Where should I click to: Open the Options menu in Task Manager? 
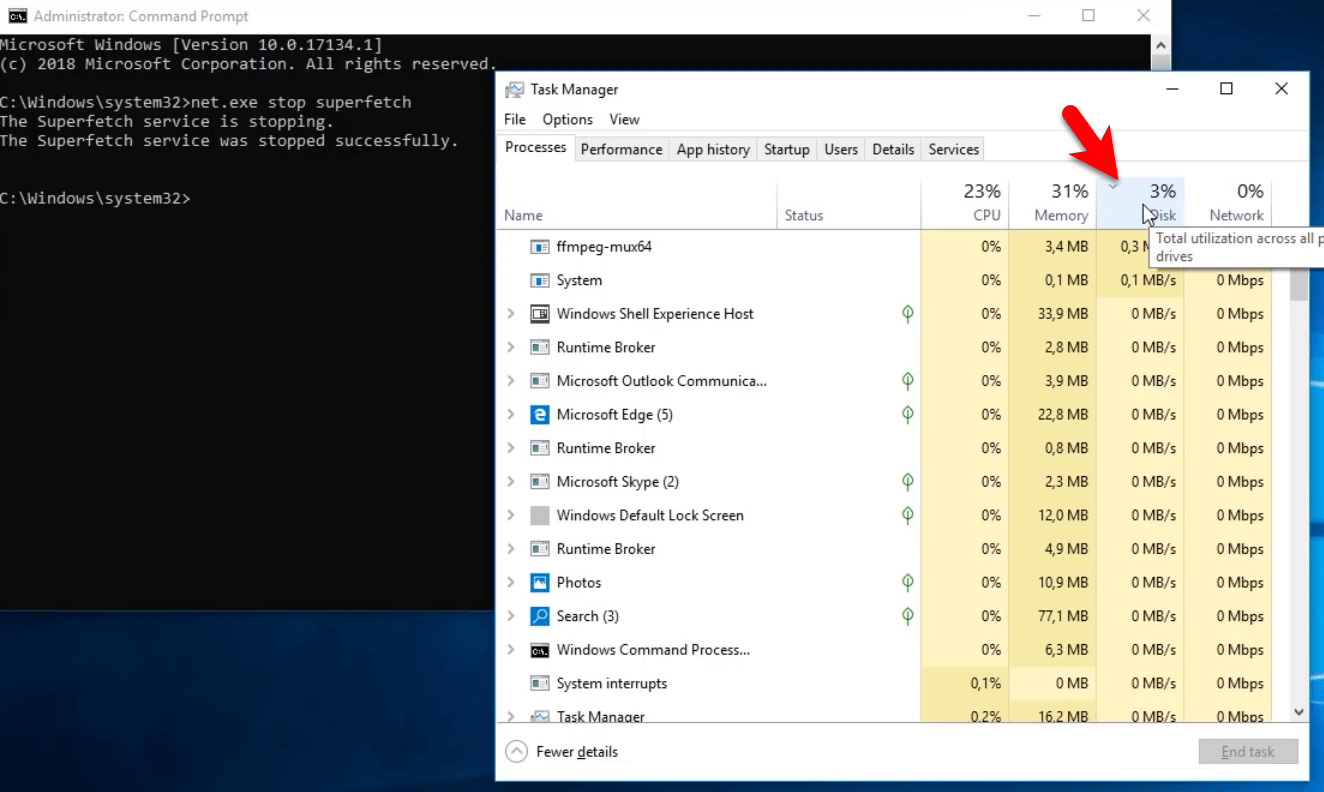click(x=568, y=119)
